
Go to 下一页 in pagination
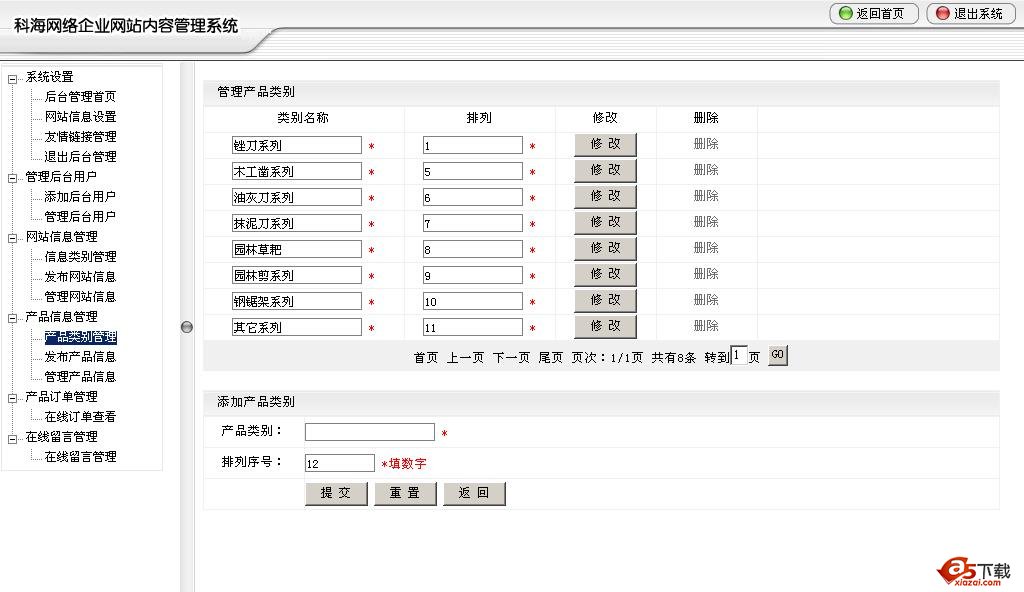(x=511, y=358)
